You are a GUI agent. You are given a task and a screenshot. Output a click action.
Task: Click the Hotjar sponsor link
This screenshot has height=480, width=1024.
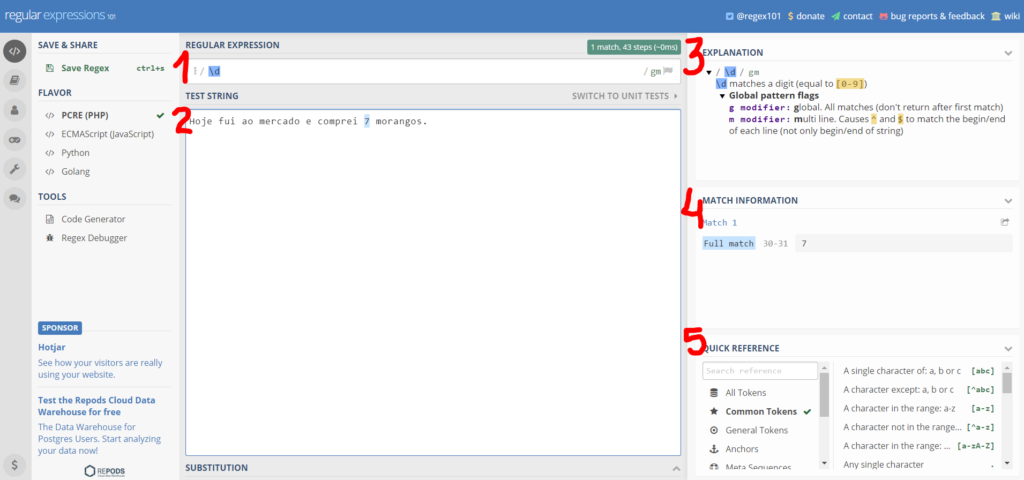pos(52,347)
